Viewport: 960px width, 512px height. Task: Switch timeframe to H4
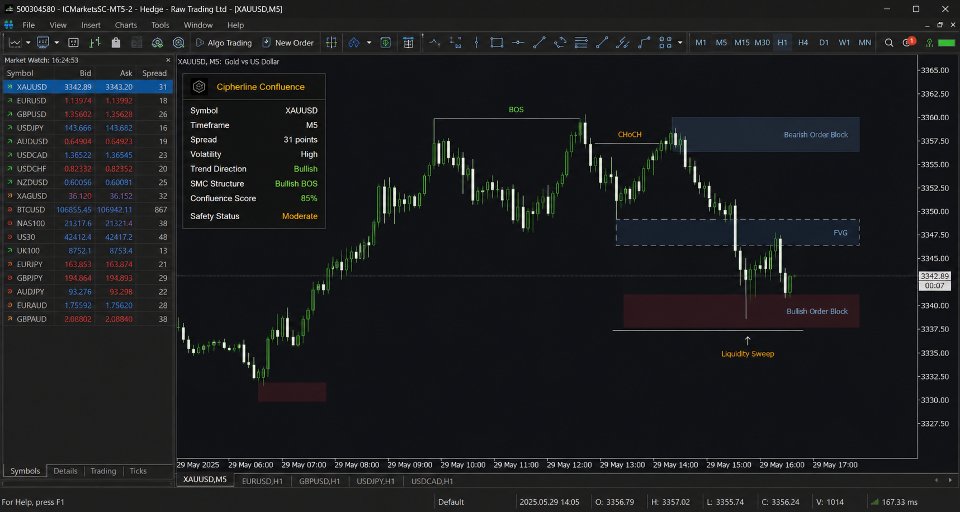pos(803,43)
